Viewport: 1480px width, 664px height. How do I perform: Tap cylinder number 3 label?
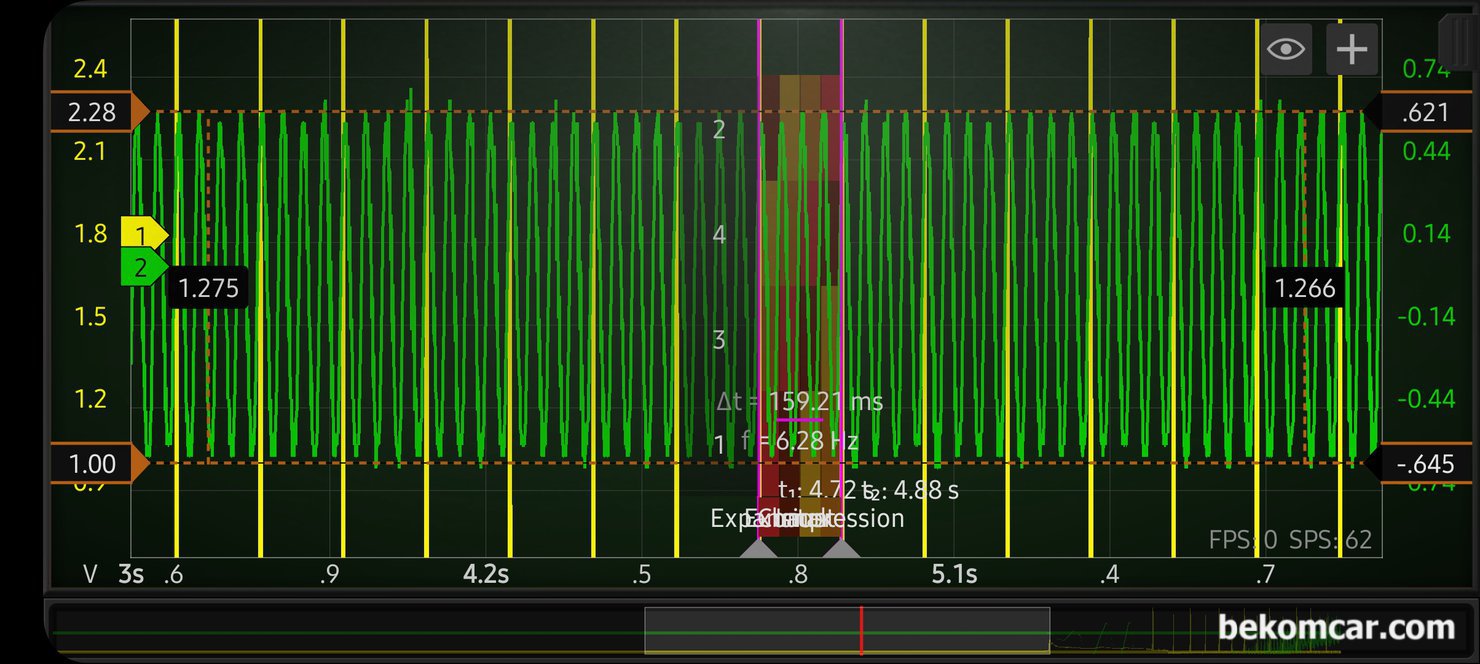coord(719,340)
